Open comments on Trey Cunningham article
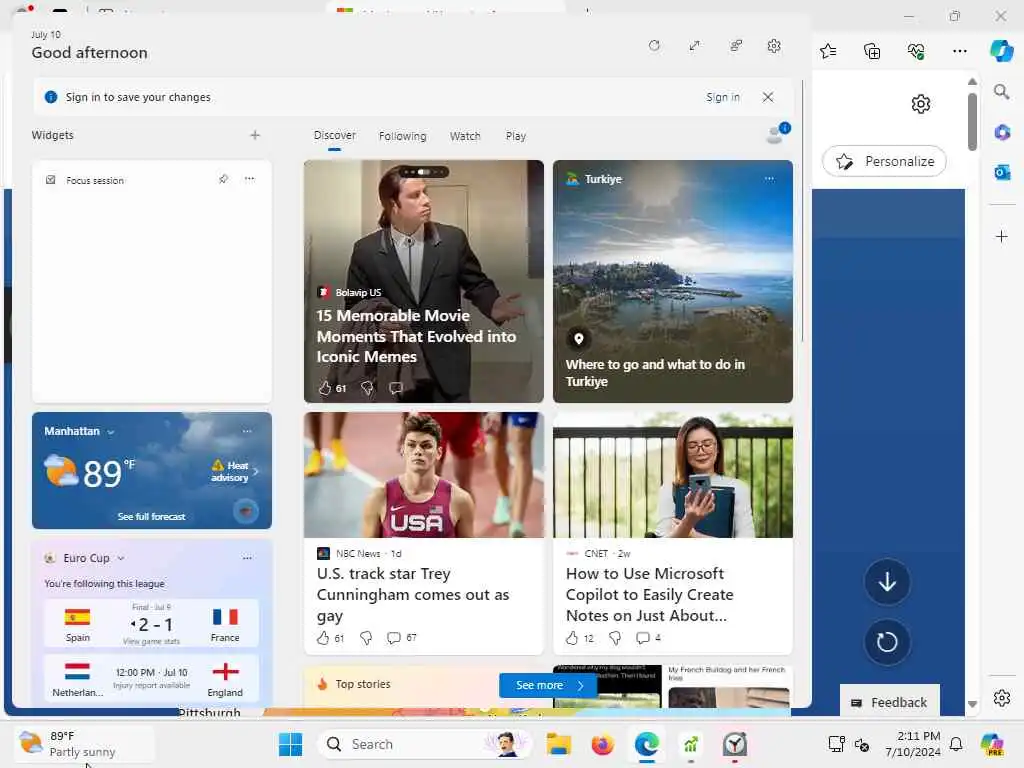The height and width of the screenshot is (768, 1024). tap(394, 638)
